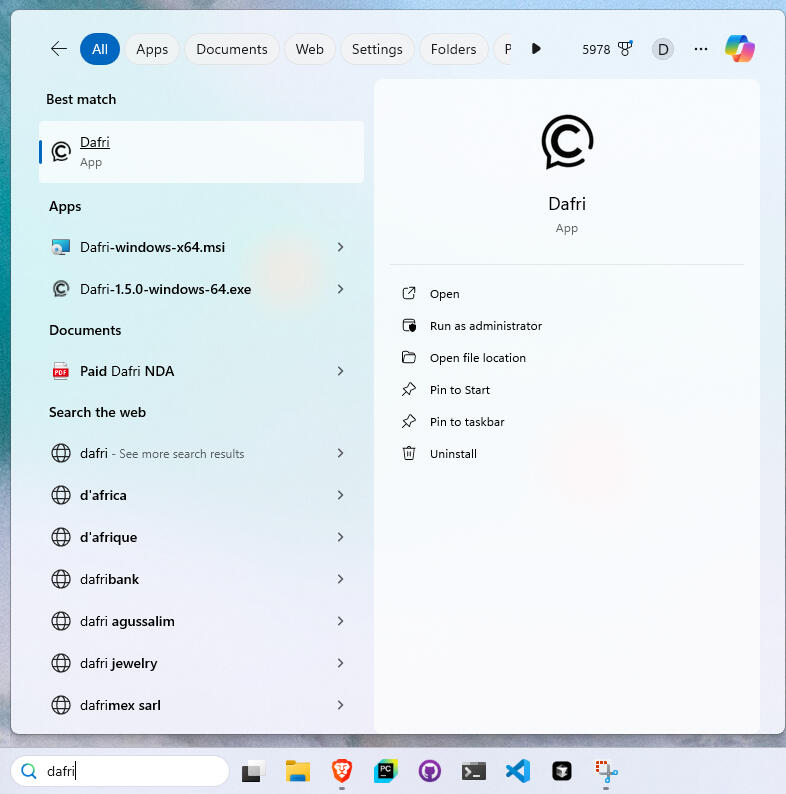Image resolution: width=786 pixels, height=794 pixels.
Task: Expand the dafri jewelry suggestion chevron
Action: (x=340, y=663)
